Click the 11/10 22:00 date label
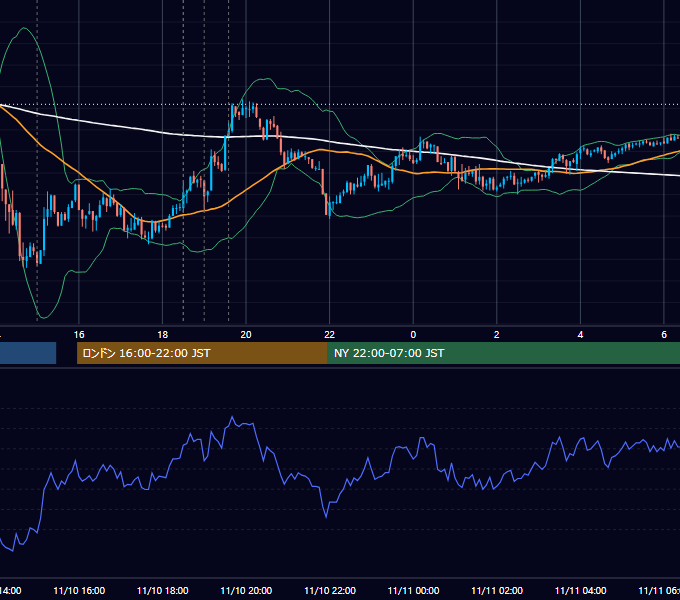 click(x=330, y=590)
